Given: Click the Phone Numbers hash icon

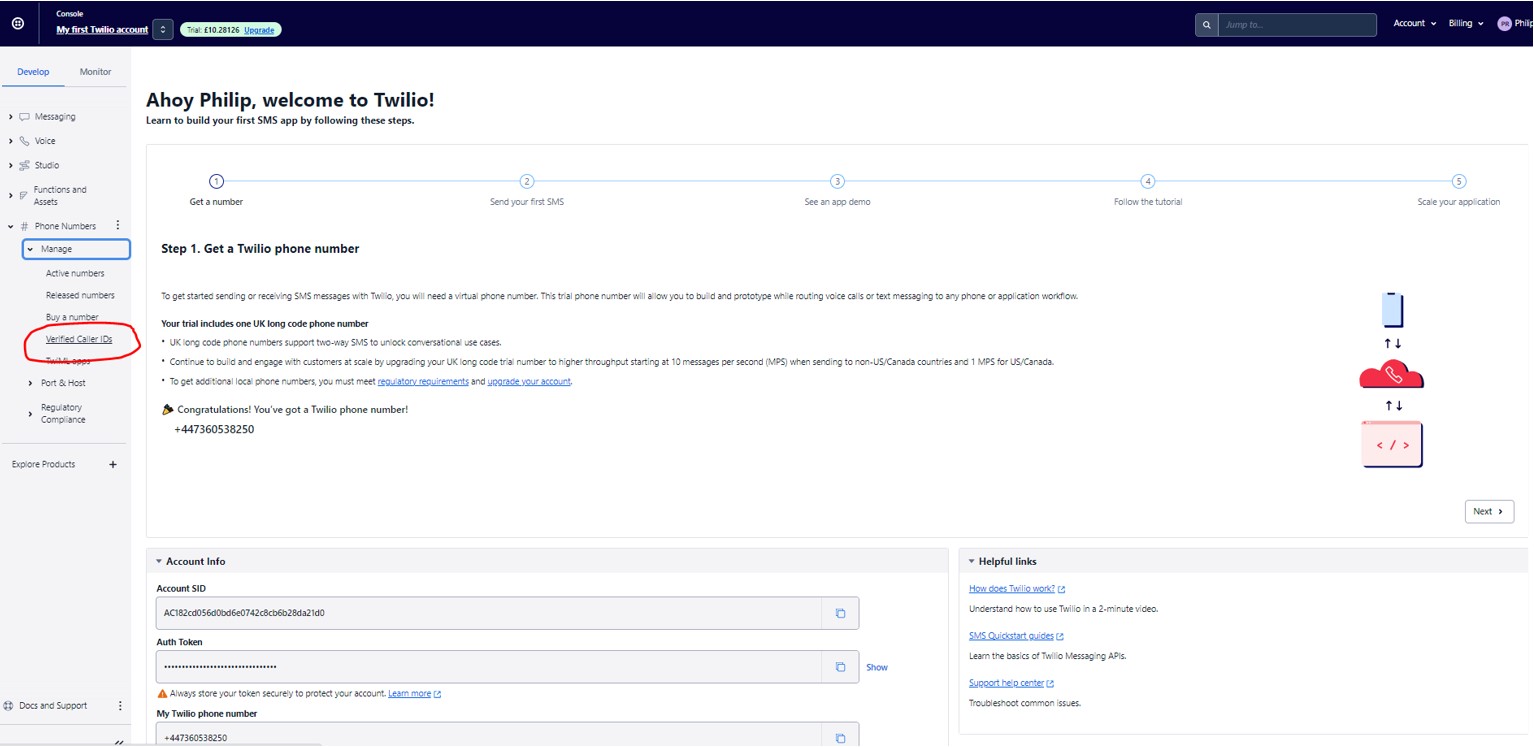Looking at the screenshot, I should (x=24, y=226).
